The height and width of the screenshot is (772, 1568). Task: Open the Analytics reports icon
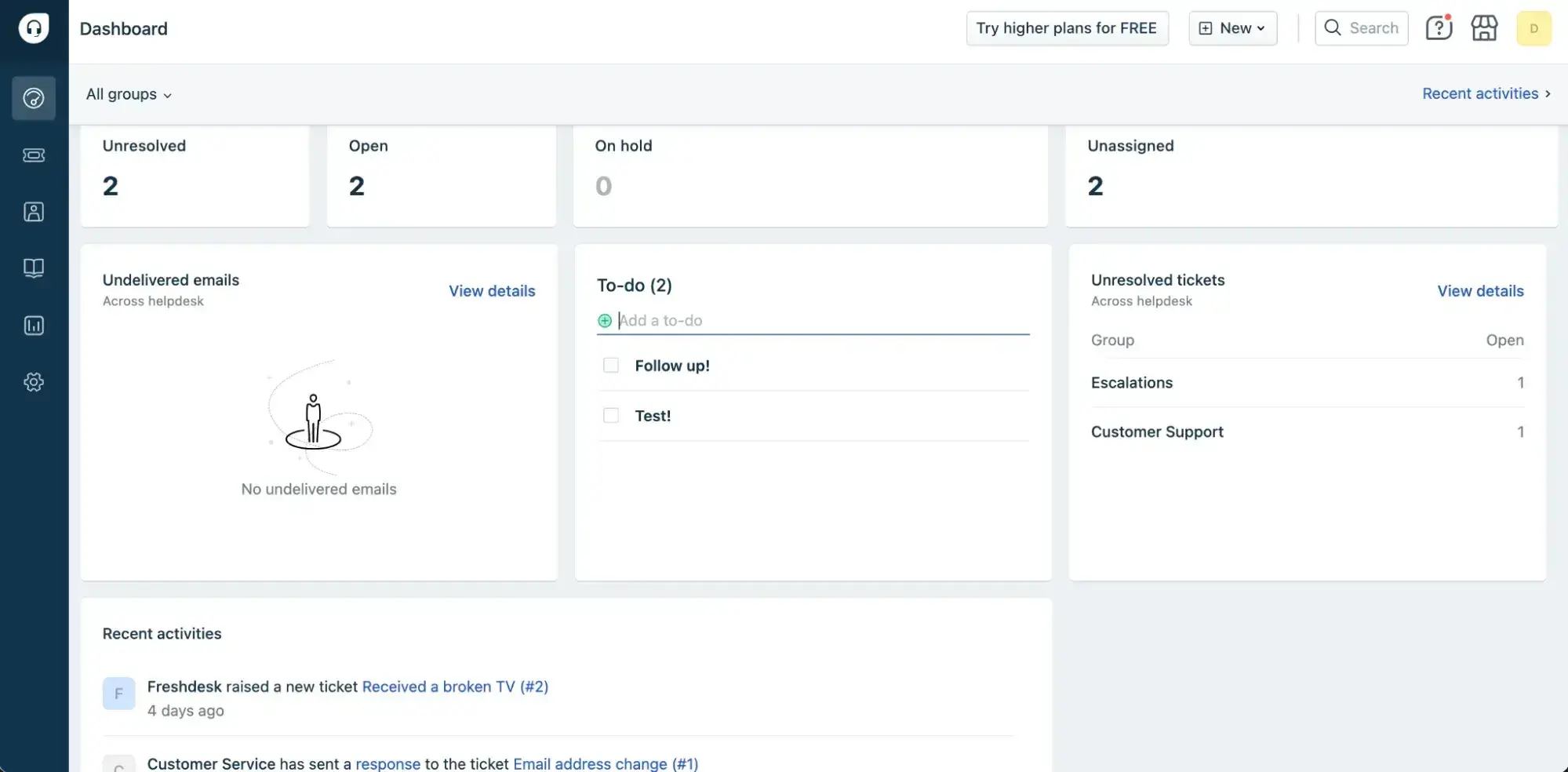coord(34,325)
